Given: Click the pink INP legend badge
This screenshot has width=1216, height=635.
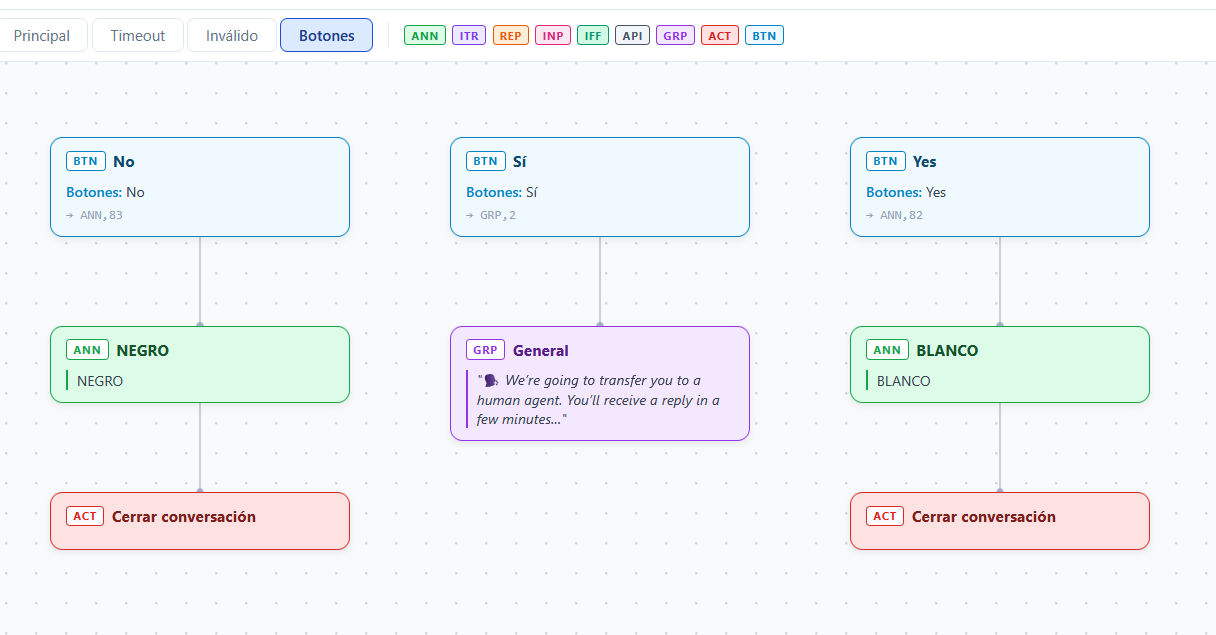Looking at the screenshot, I should [553, 36].
